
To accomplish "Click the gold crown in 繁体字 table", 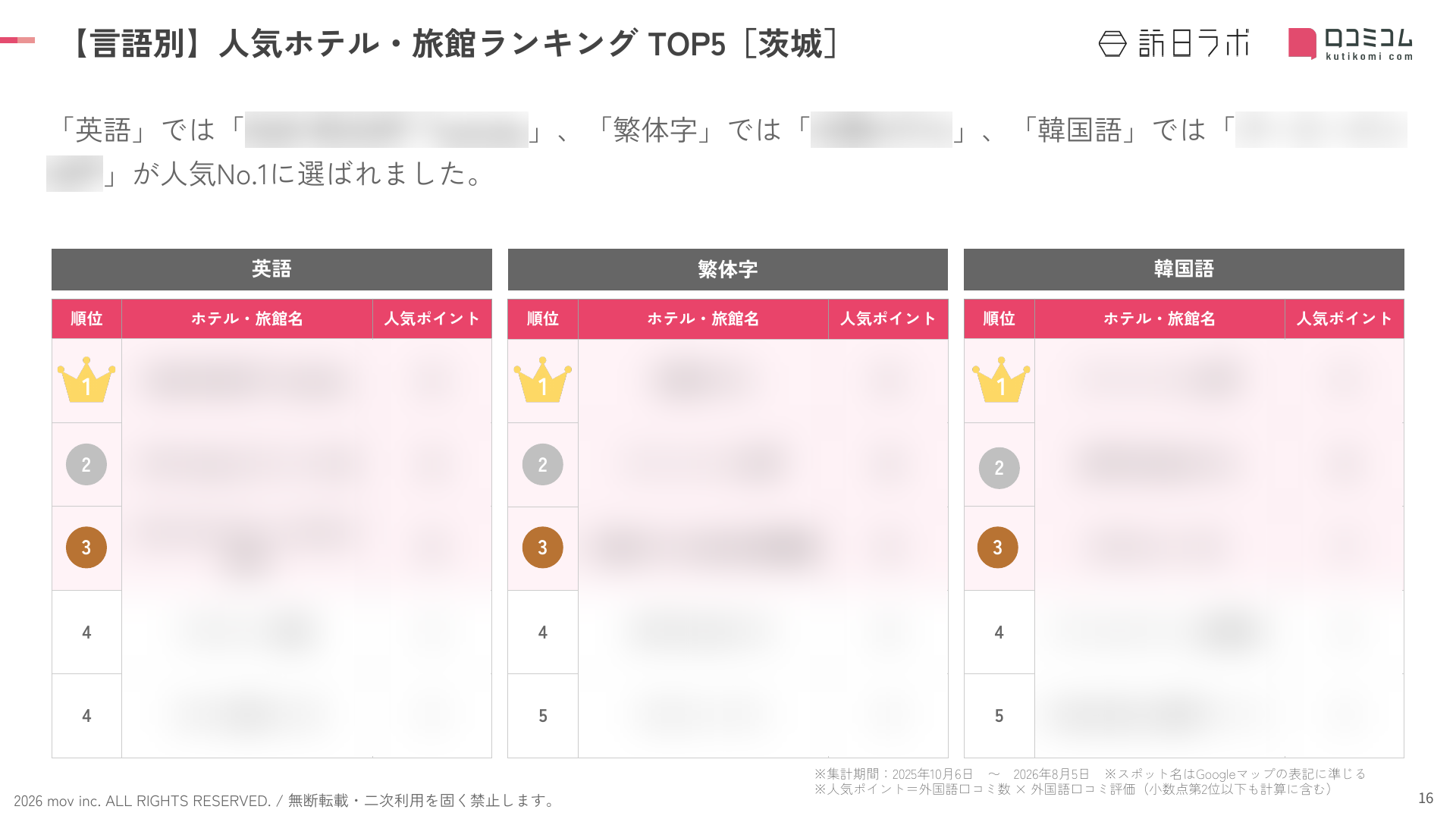I will [542, 380].
